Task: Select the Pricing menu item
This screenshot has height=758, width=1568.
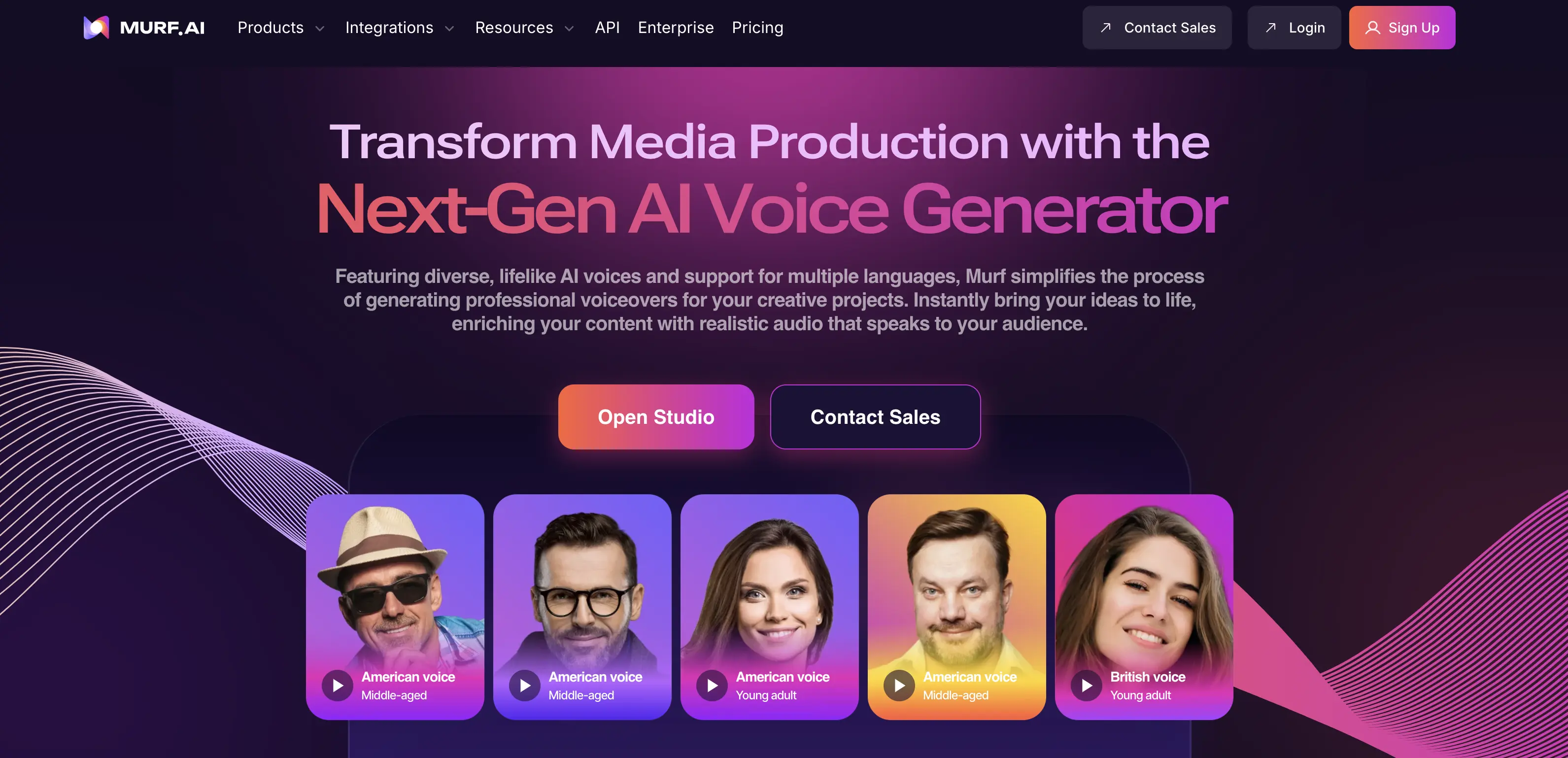Action: pos(757,27)
